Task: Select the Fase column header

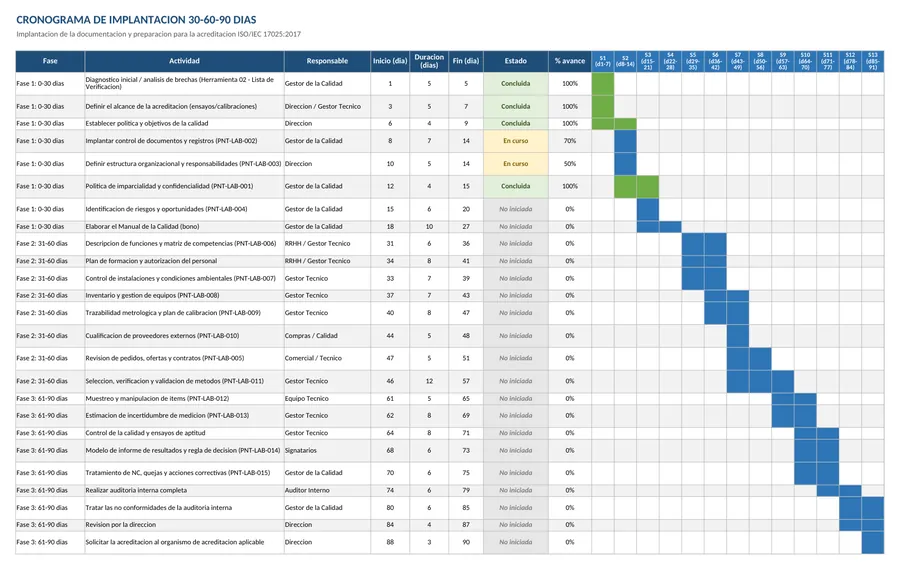Action: 50,61
